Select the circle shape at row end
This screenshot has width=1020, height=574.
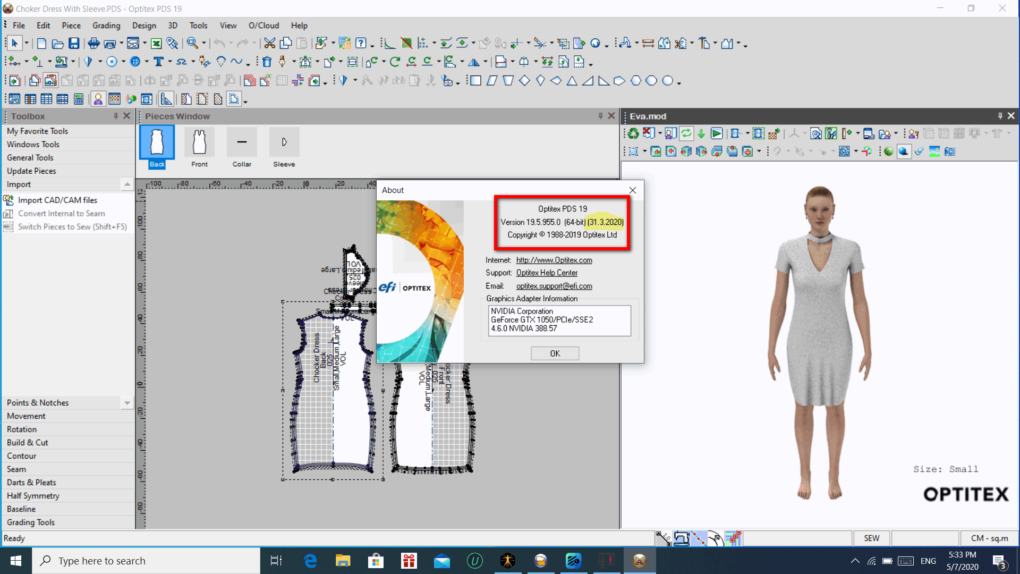point(667,81)
